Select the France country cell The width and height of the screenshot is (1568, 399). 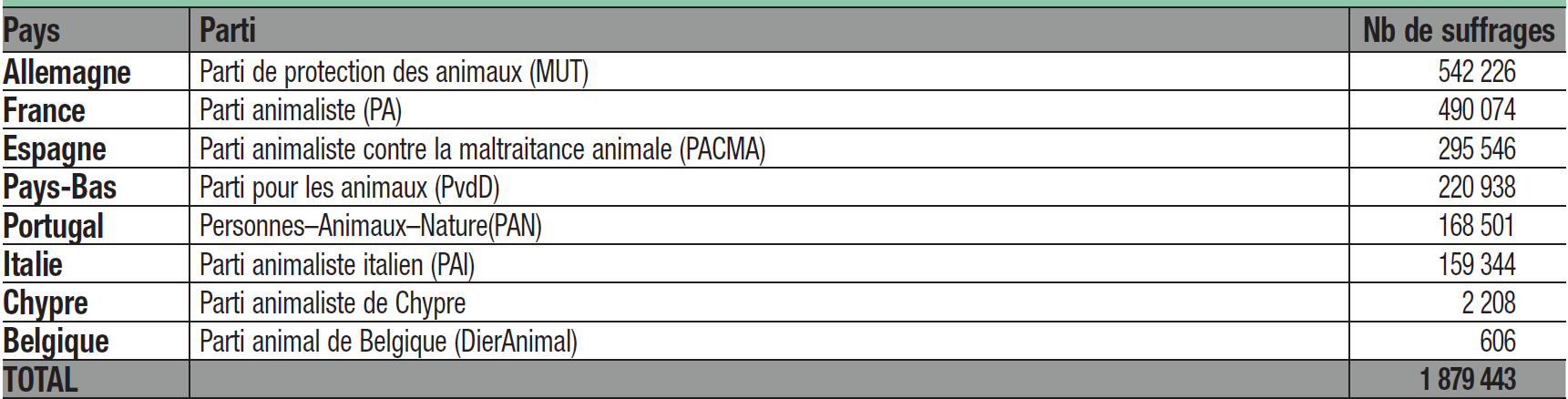[x=45, y=110]
